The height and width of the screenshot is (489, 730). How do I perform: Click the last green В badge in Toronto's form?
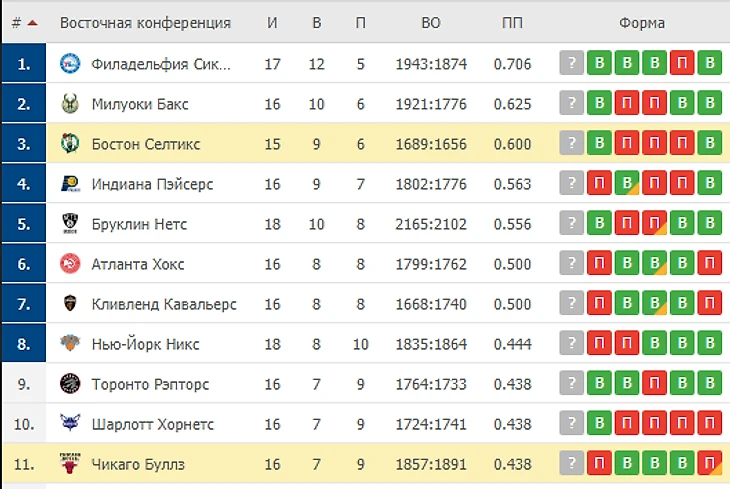click(710, 383)
